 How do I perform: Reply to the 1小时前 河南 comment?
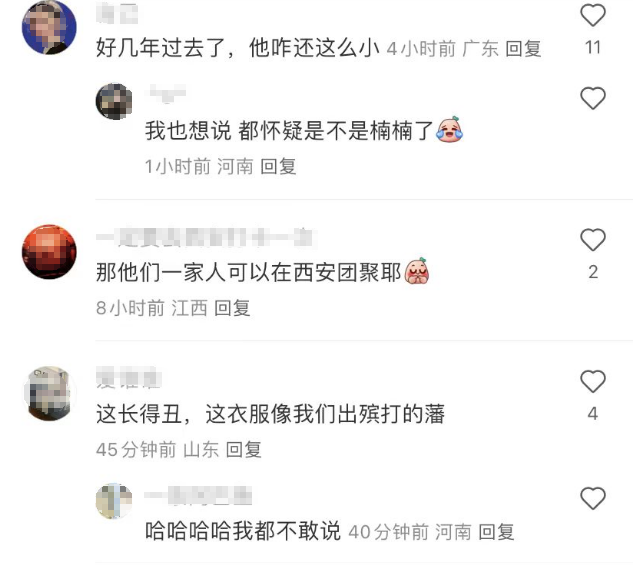tap(278, 166)
